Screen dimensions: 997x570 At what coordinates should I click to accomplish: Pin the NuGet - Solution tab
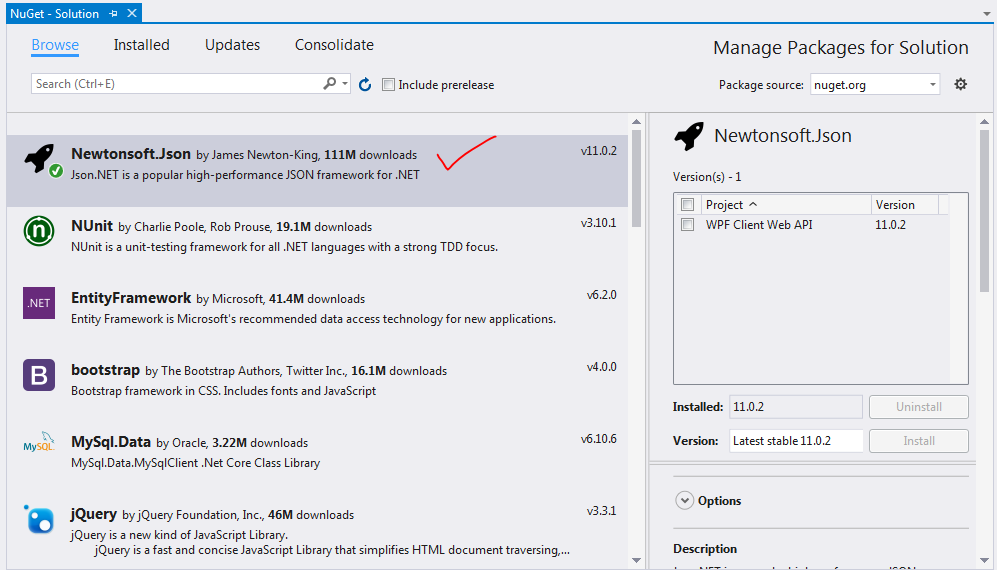point(113,13)
